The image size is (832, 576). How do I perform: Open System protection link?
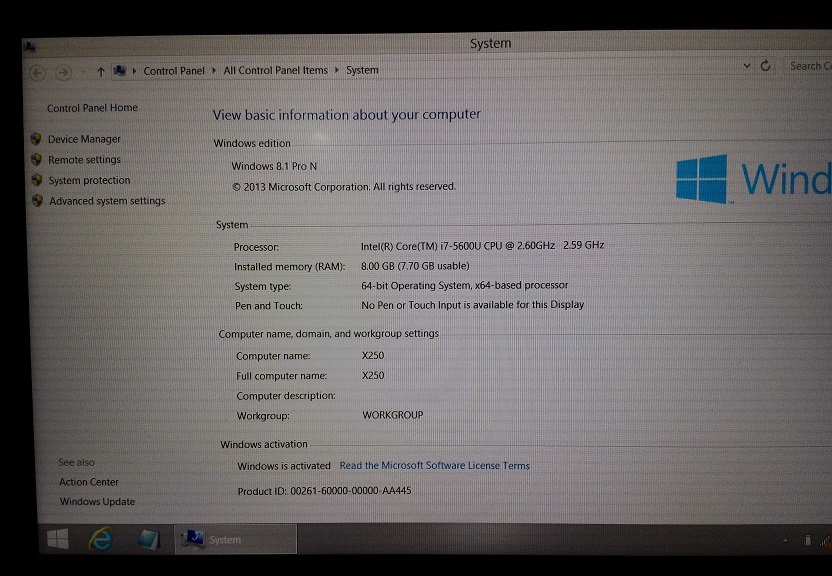click(89, 180)
